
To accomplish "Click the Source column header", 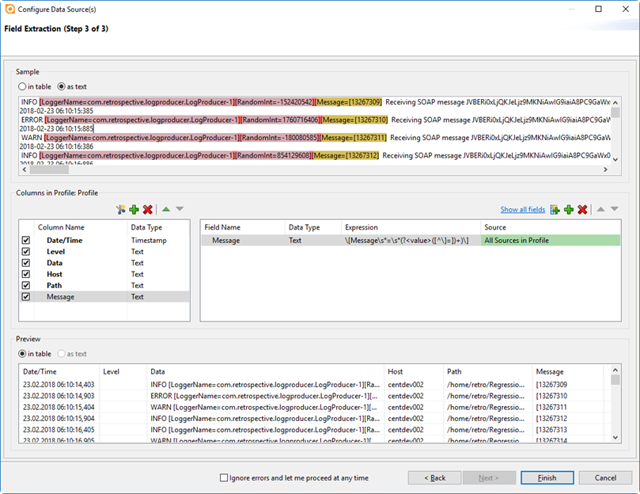I will click(551, 227).
